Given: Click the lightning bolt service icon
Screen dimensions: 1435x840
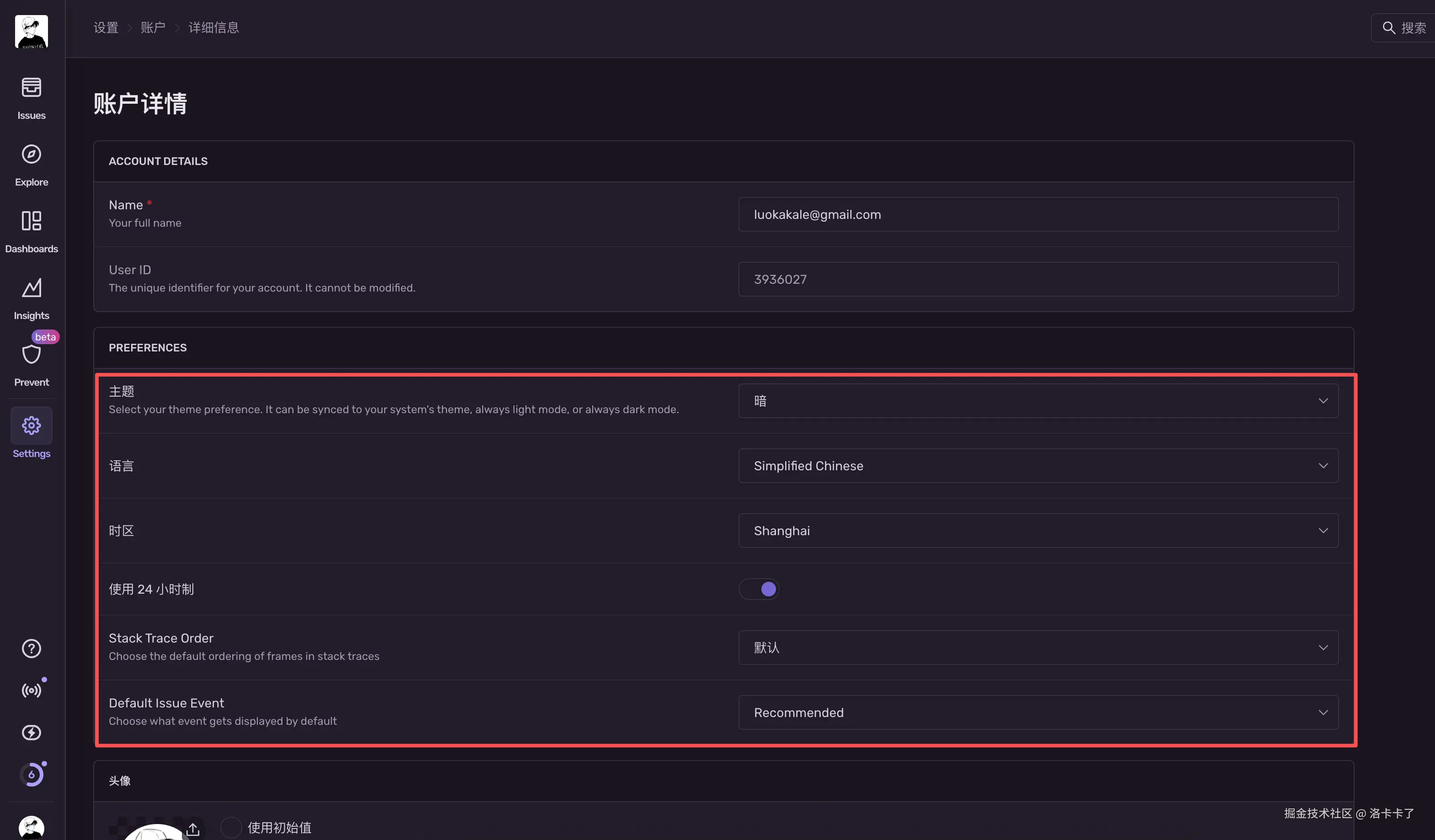Looking at the screenshot, I should (32, 732).
